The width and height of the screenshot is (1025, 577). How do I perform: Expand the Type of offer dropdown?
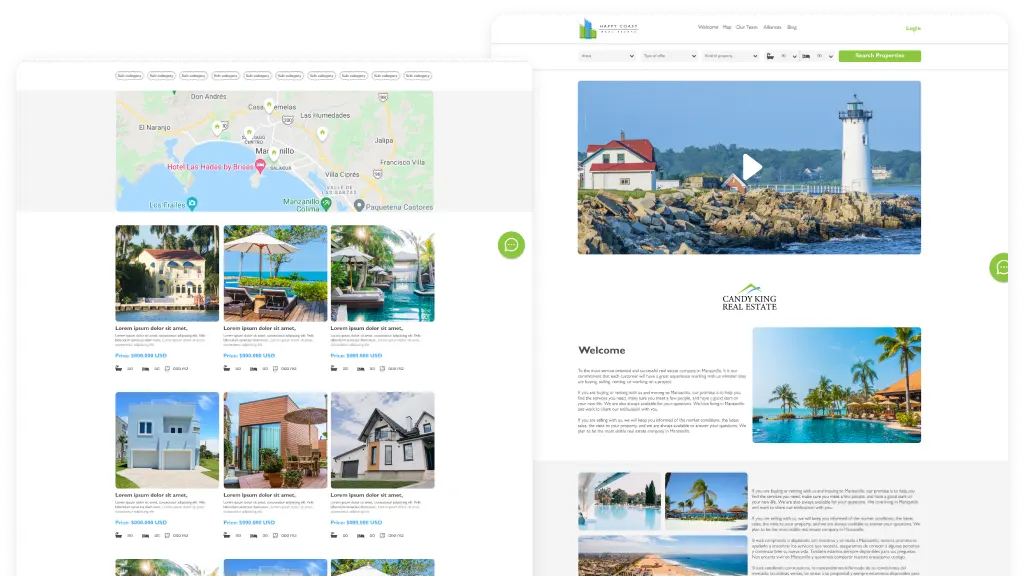(x=669, y=56)
